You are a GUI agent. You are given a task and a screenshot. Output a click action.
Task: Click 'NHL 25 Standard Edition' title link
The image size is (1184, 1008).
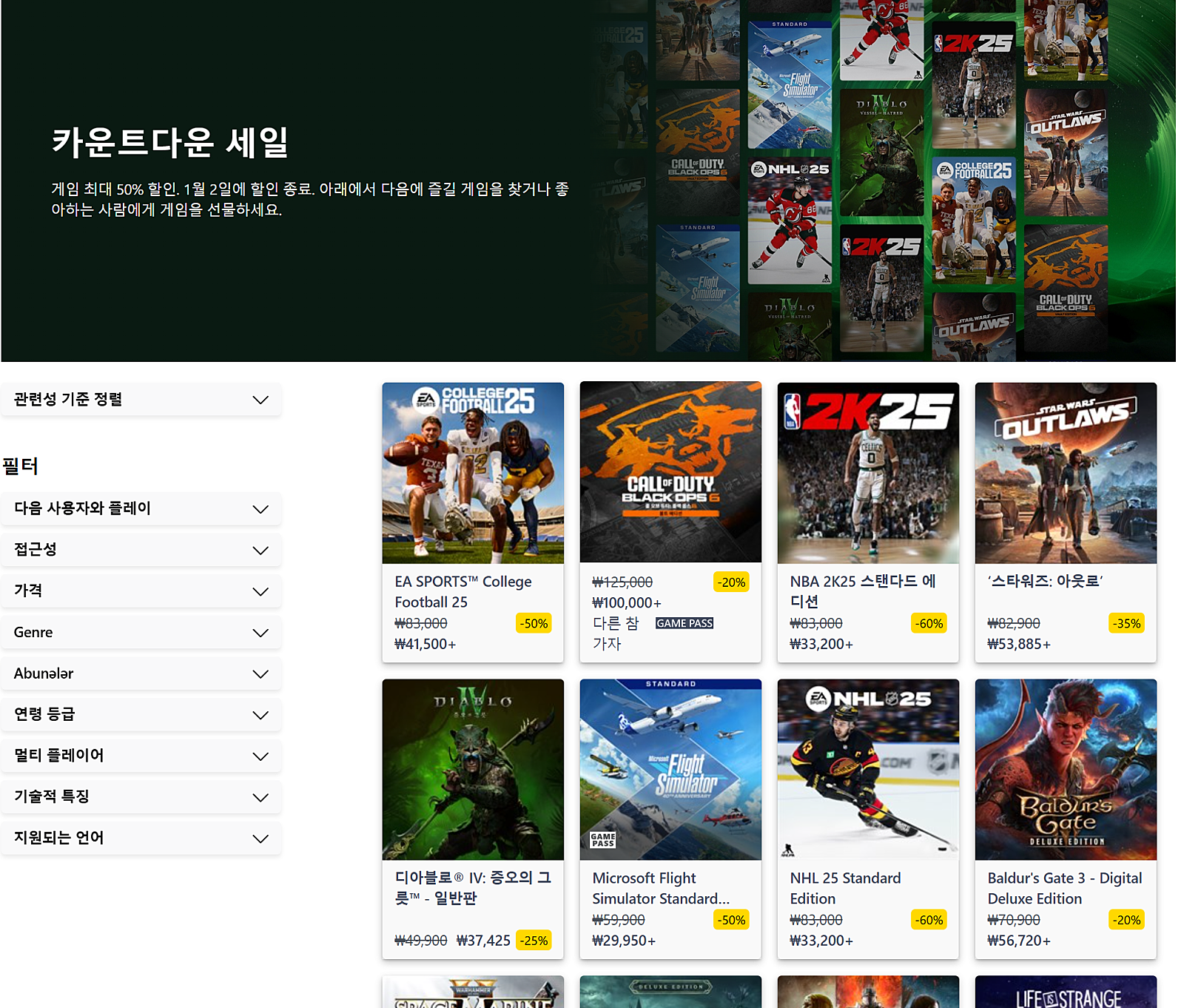click(x=845, y=888)
